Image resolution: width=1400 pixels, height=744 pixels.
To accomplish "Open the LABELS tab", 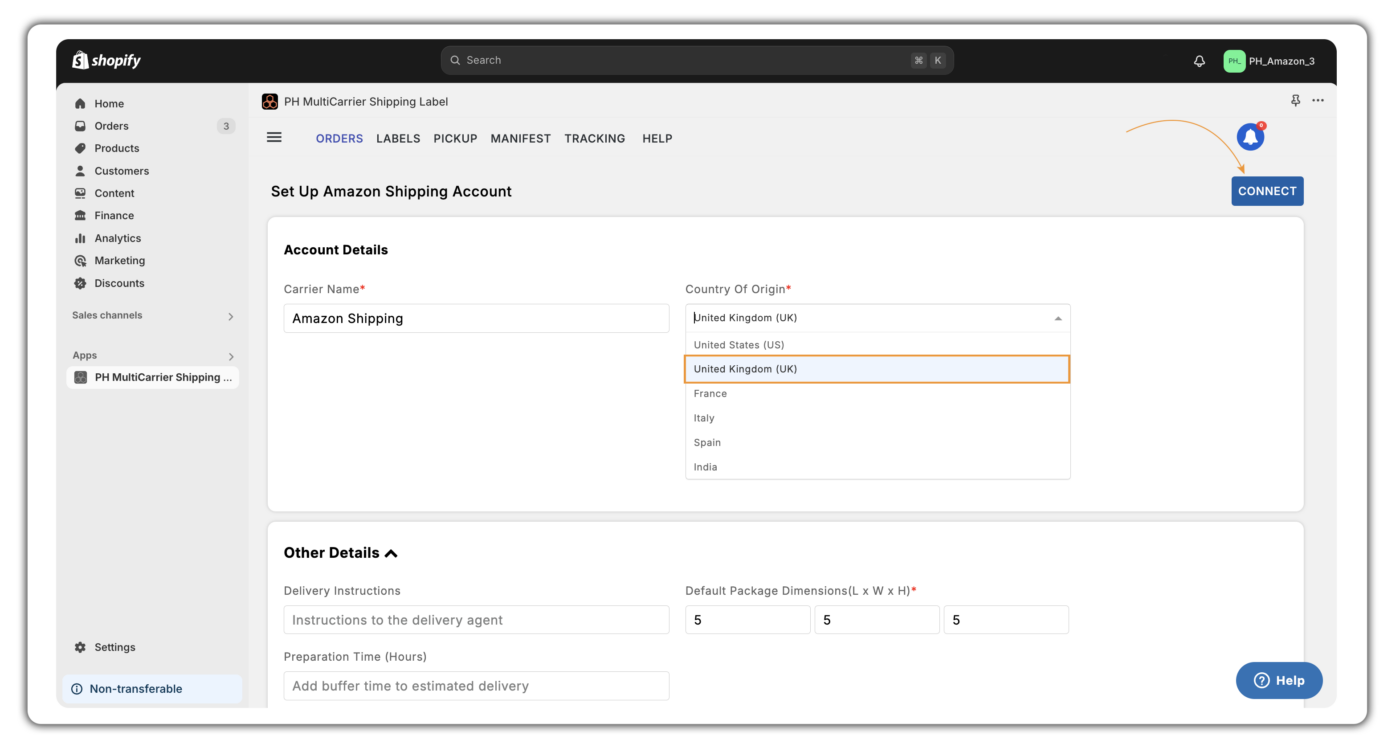I will pos(398,138).
